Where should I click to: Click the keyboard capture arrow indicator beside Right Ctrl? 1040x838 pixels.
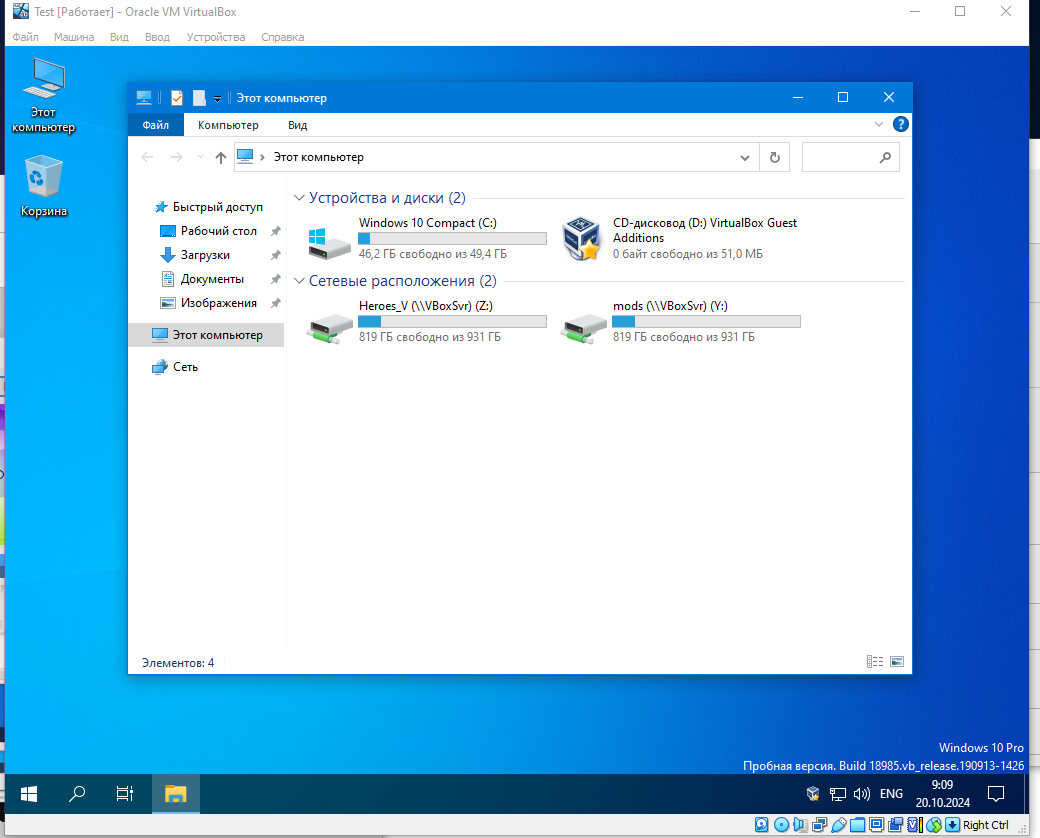pos(952,825)
